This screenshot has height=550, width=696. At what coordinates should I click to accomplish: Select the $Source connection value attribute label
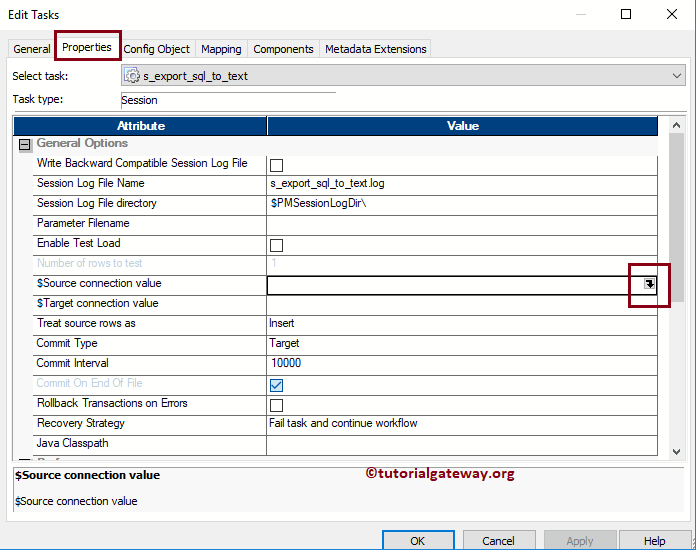[x=99, y=283]
